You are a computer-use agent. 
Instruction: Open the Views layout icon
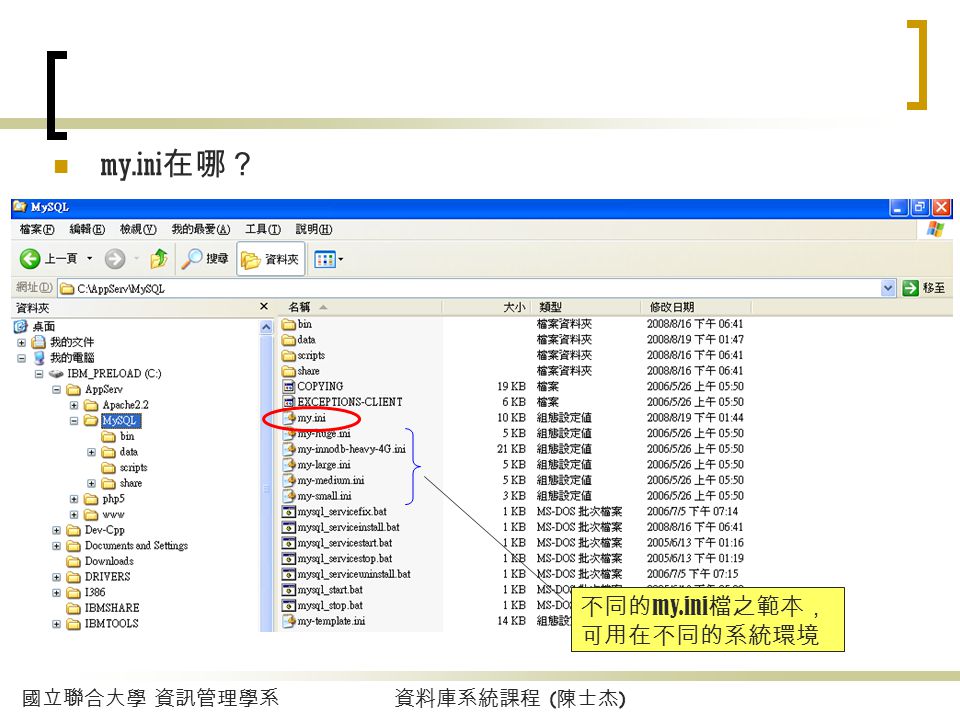click(324, 260)
